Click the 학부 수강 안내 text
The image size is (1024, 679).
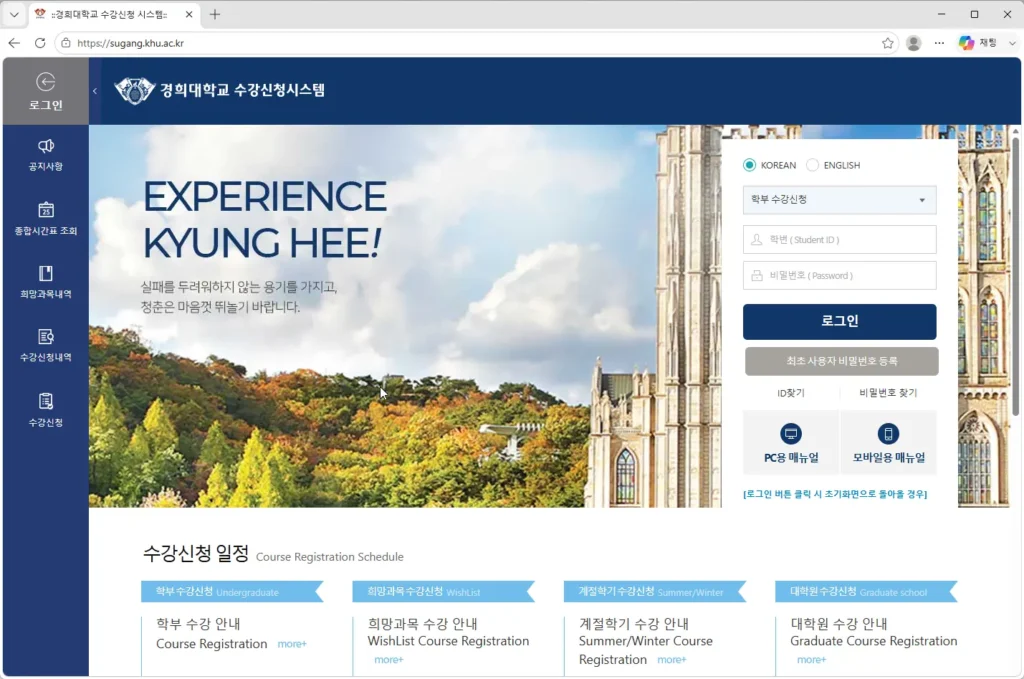pos(198,624)
